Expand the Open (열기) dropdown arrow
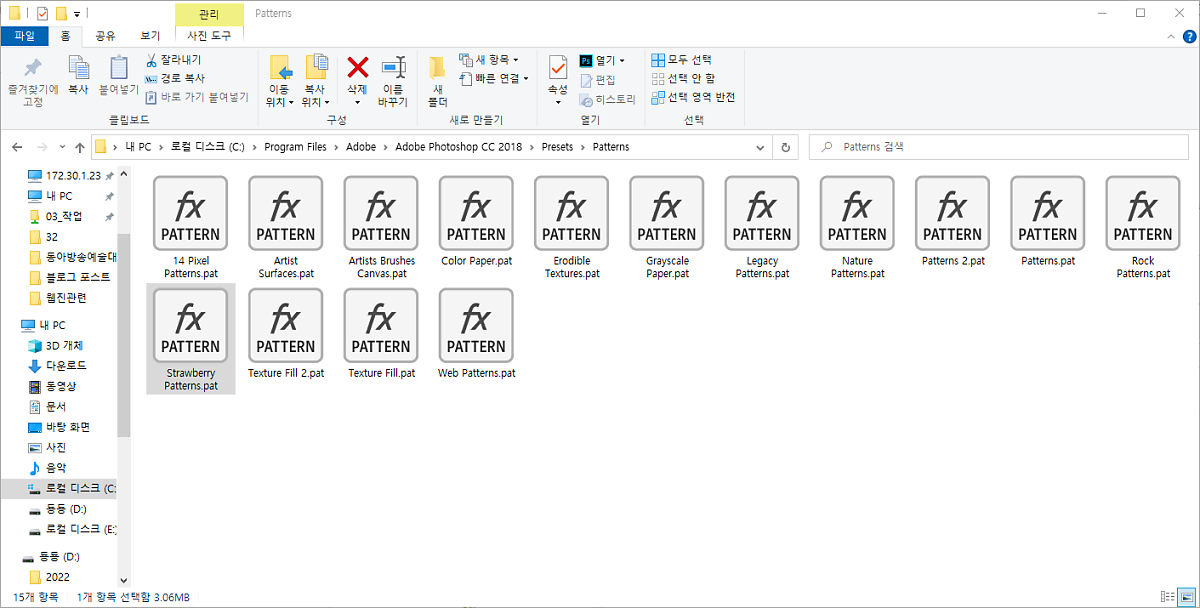The image size is (1200, 608). click(622, 60)
